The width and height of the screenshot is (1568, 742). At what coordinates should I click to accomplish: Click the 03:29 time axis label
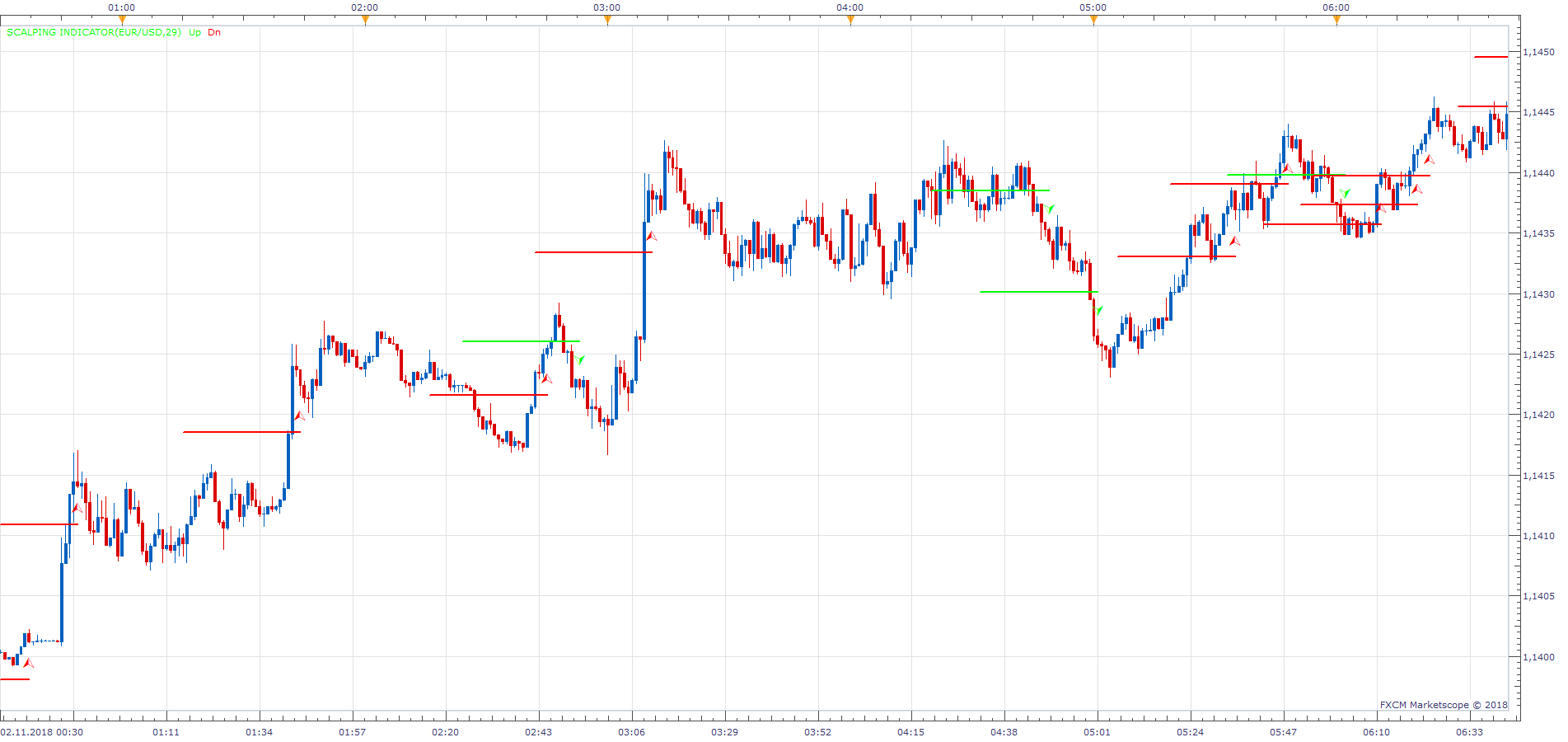(724, 732)
